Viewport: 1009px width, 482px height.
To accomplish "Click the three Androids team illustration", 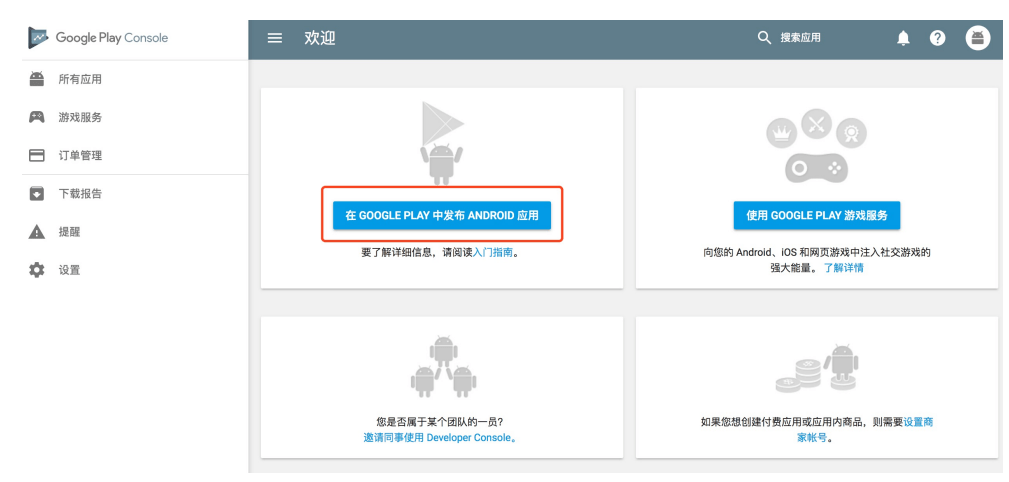I will (443, 367).
